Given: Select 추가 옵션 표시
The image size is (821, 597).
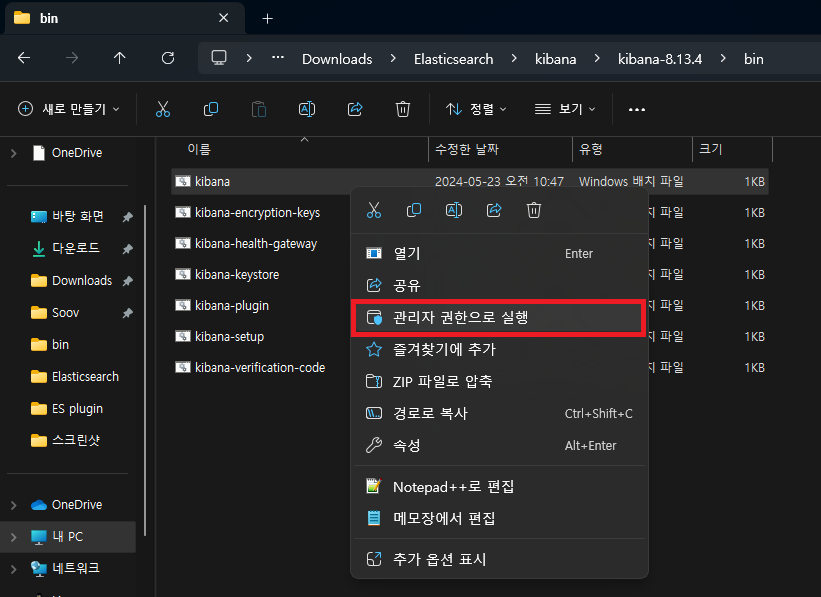Looking at the screenshot, I should [499, 559].
